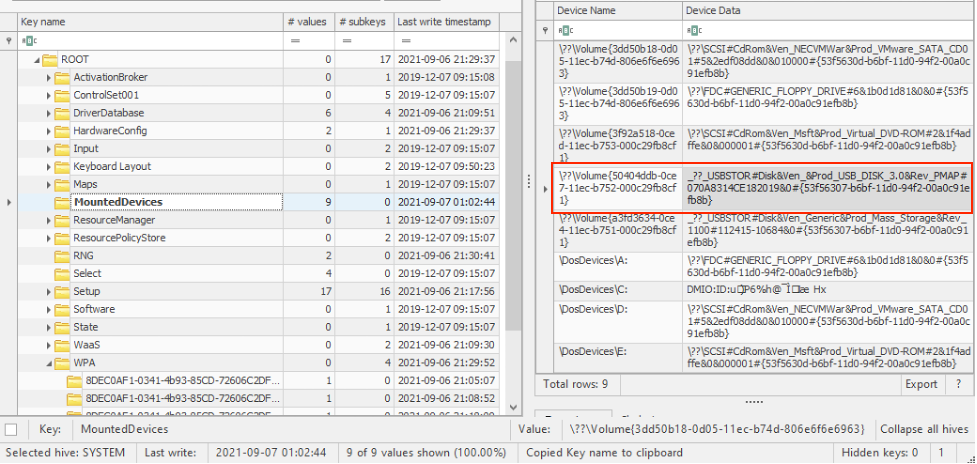Select the WPA folder icon
Image resolution: width=977 pixels, height=464 pixels.
62,362
